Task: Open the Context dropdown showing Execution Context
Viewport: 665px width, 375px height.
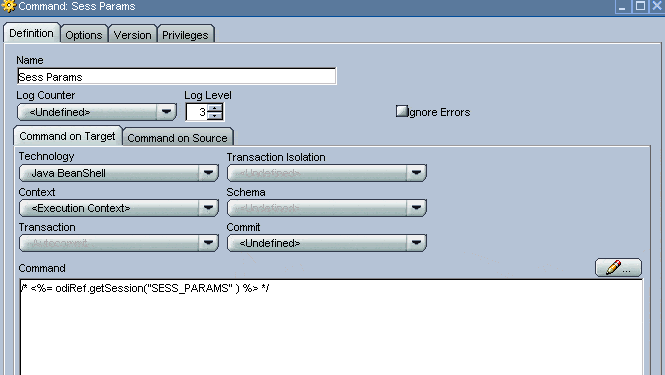Action: (119, 208)
